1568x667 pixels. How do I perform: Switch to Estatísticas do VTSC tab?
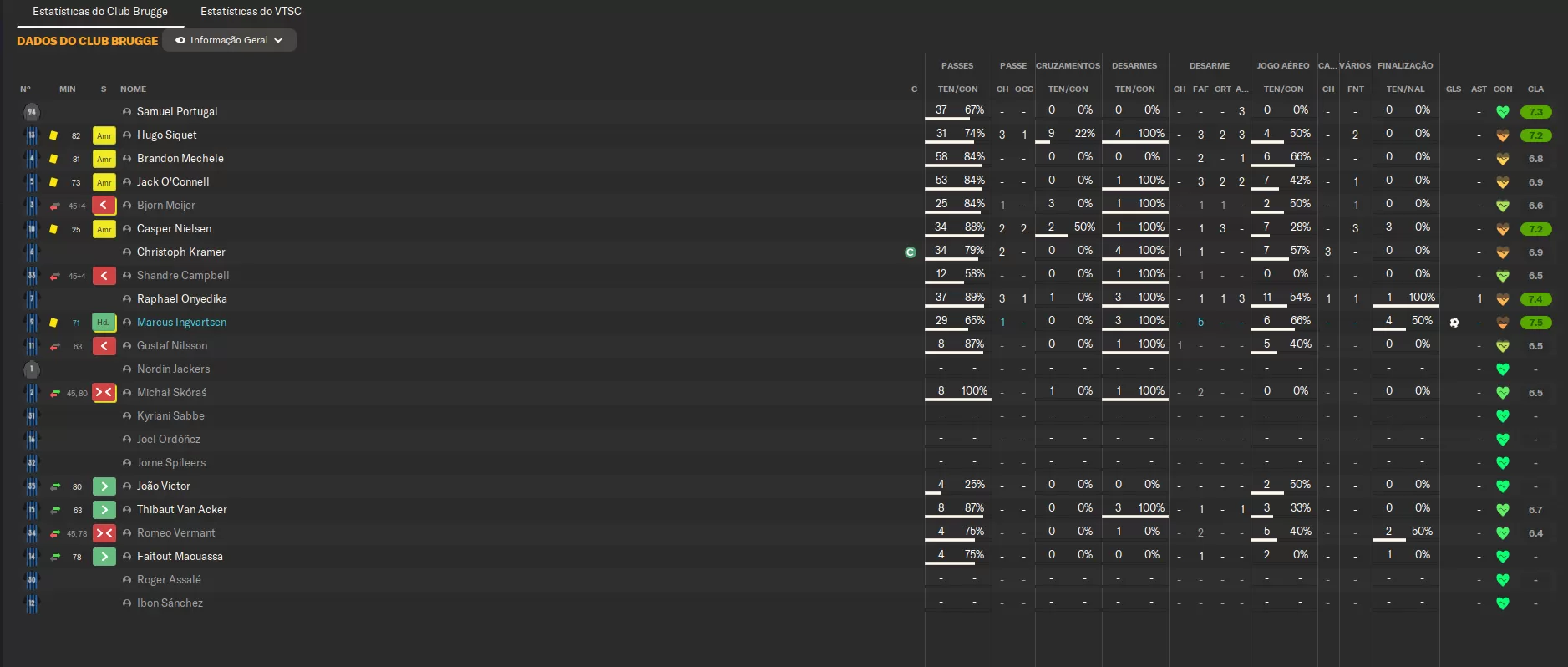pyautogui.click(x=251, y=11)
